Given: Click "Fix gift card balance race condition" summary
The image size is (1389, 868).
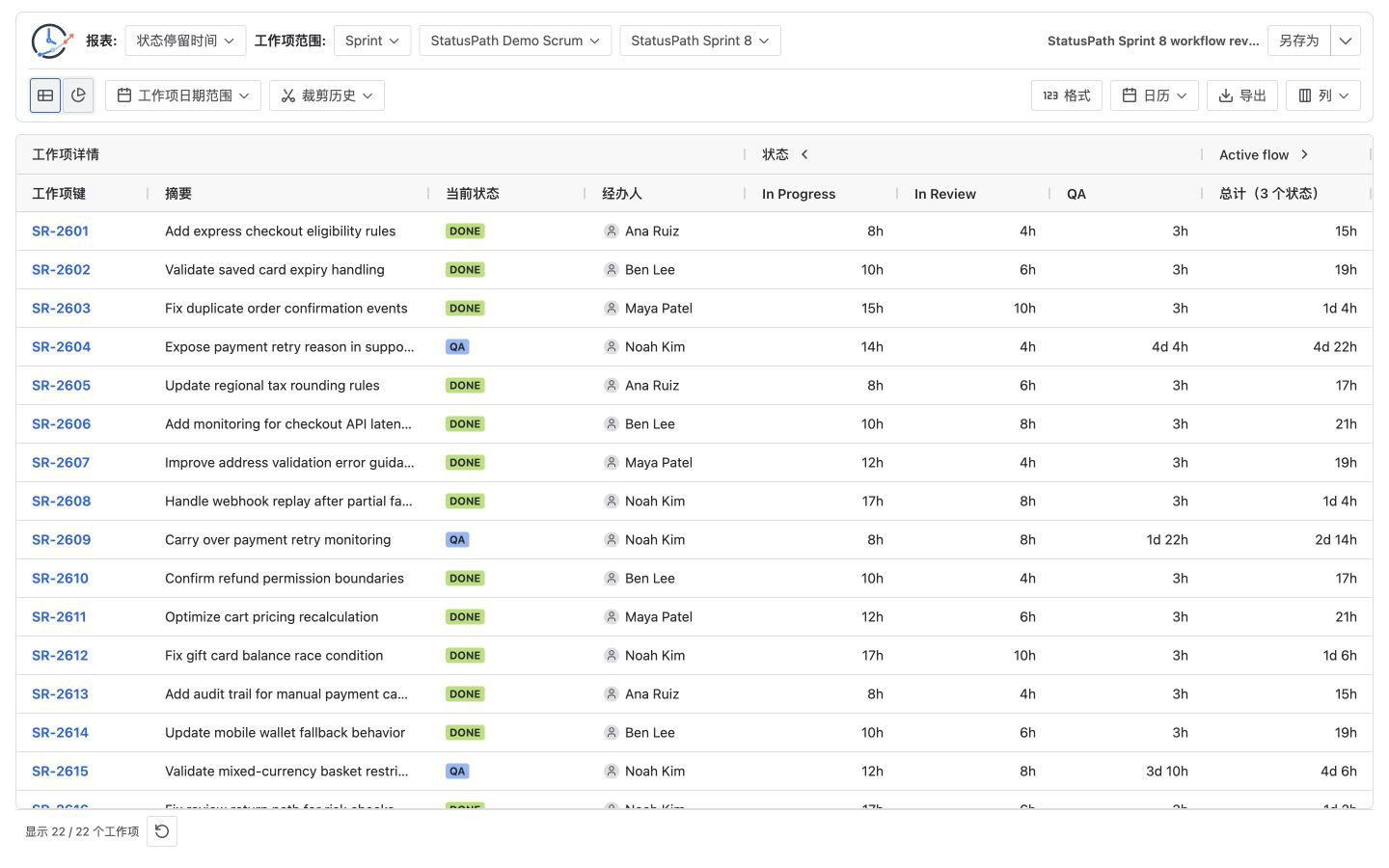Looking at the screenshot, I should [274, 656].
